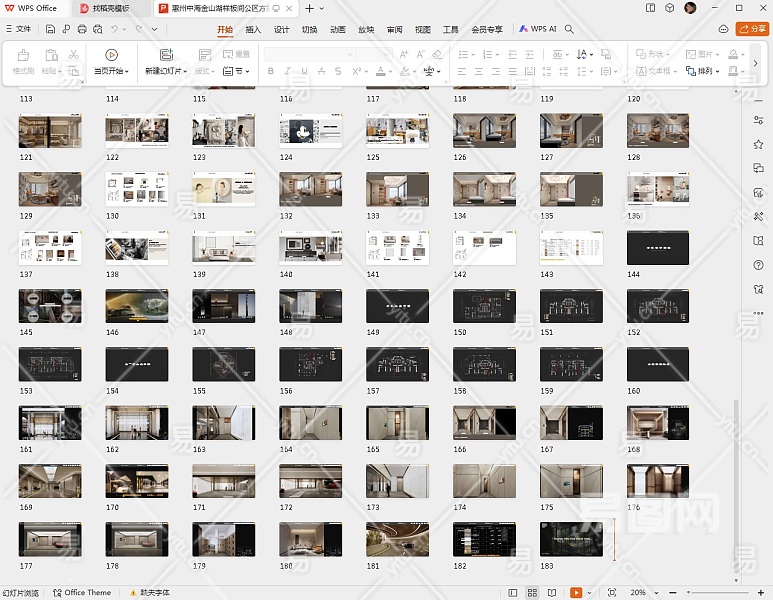Click the star icon in right sidebar
The height and width of the screenshot is (600, 773).
click(x=759, y=144)
